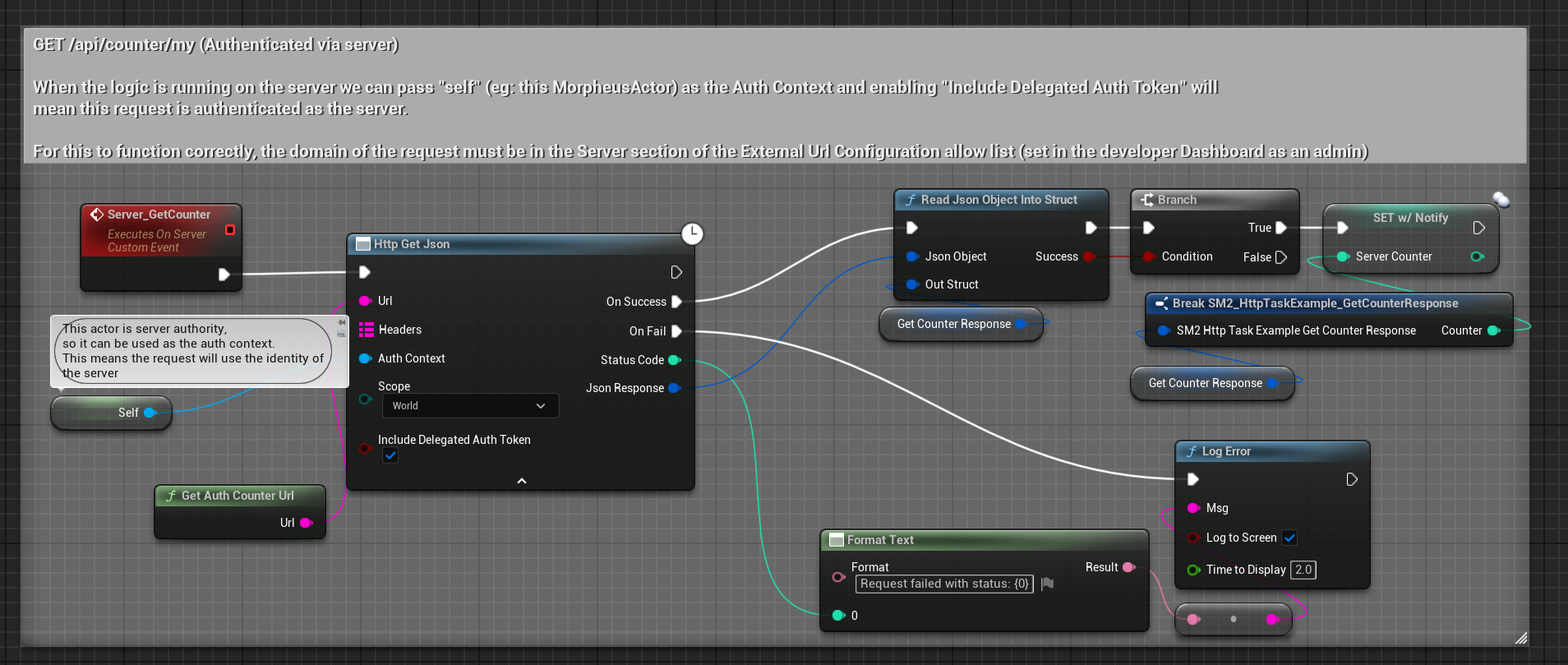This screenshot has width=1568, height=665.
Task: Click the Break SM2_HttpTaskExample_GetCounterResponse node header
Action: [x=1315, y=303]
